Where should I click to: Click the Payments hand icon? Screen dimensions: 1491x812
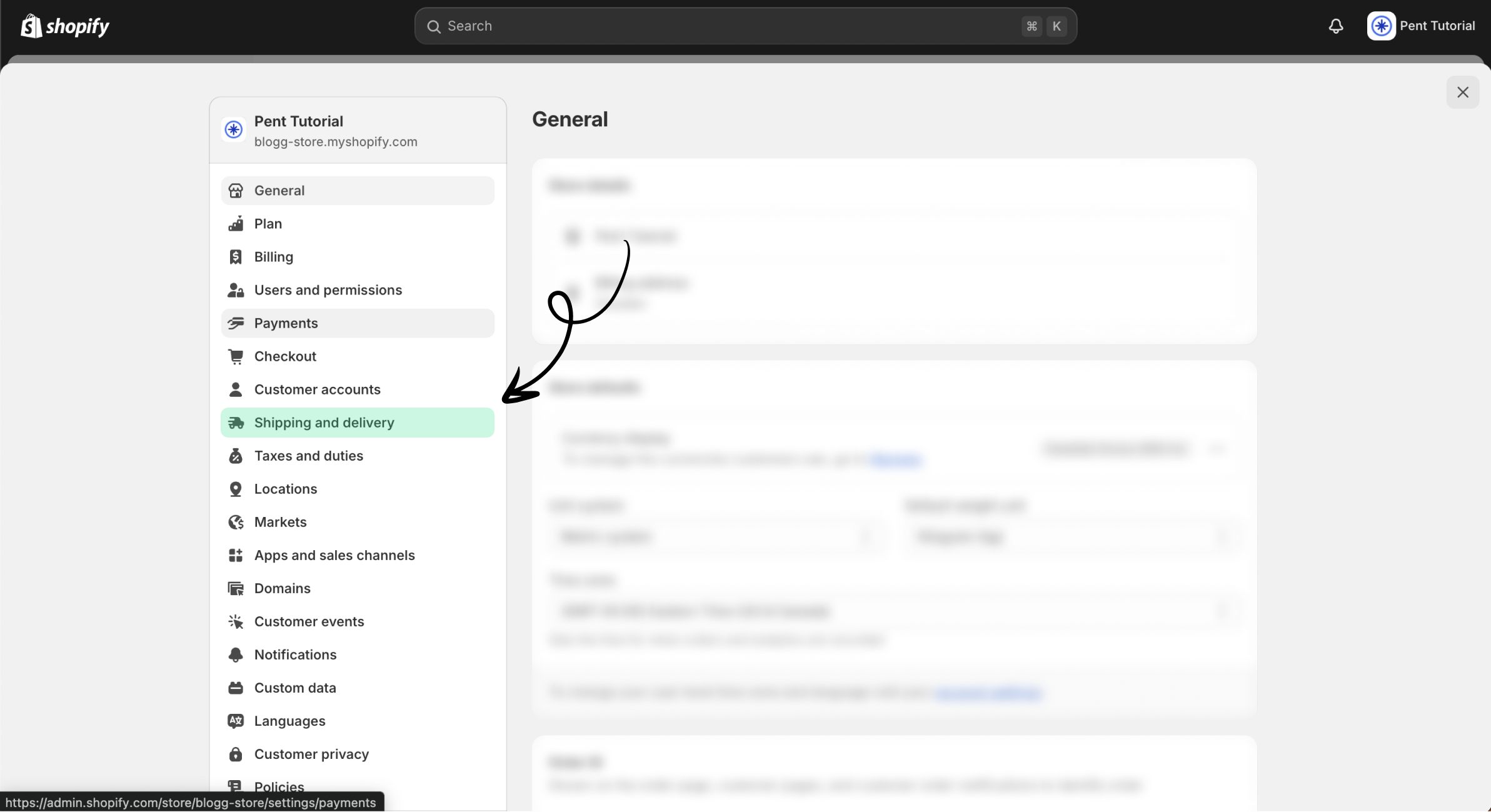236,323
